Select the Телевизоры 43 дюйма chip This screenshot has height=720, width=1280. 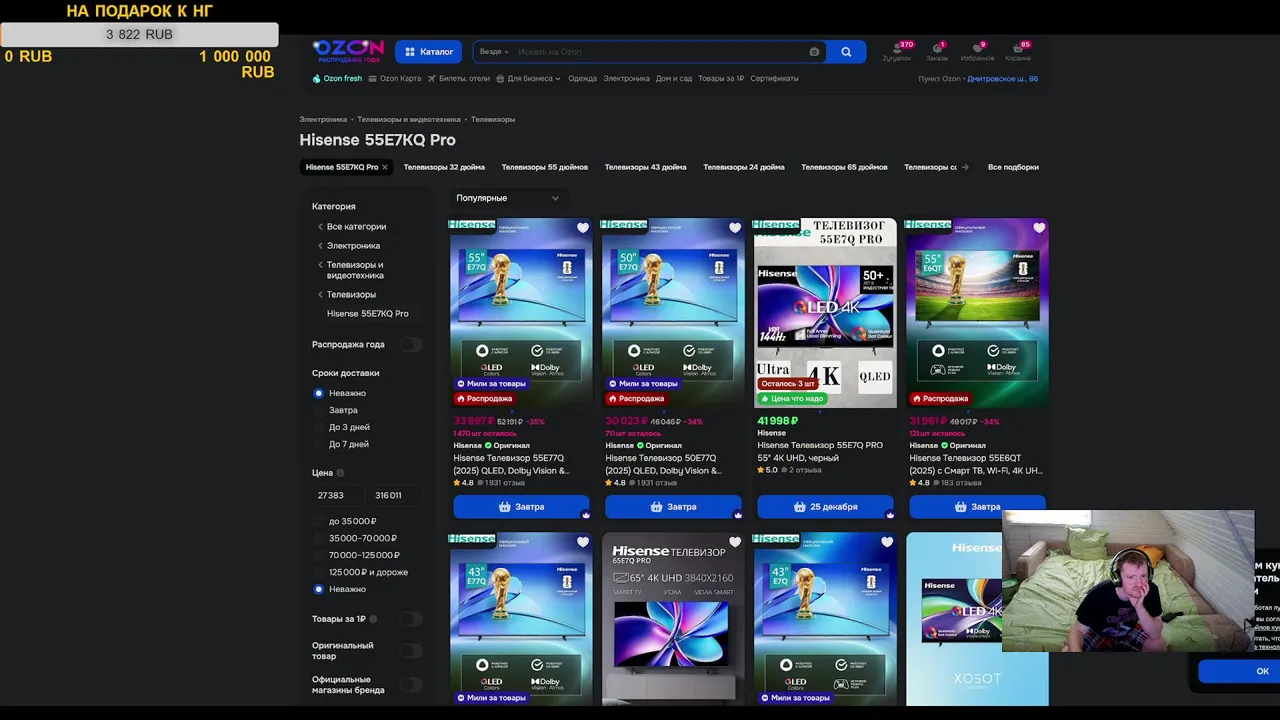pos(646,167)
